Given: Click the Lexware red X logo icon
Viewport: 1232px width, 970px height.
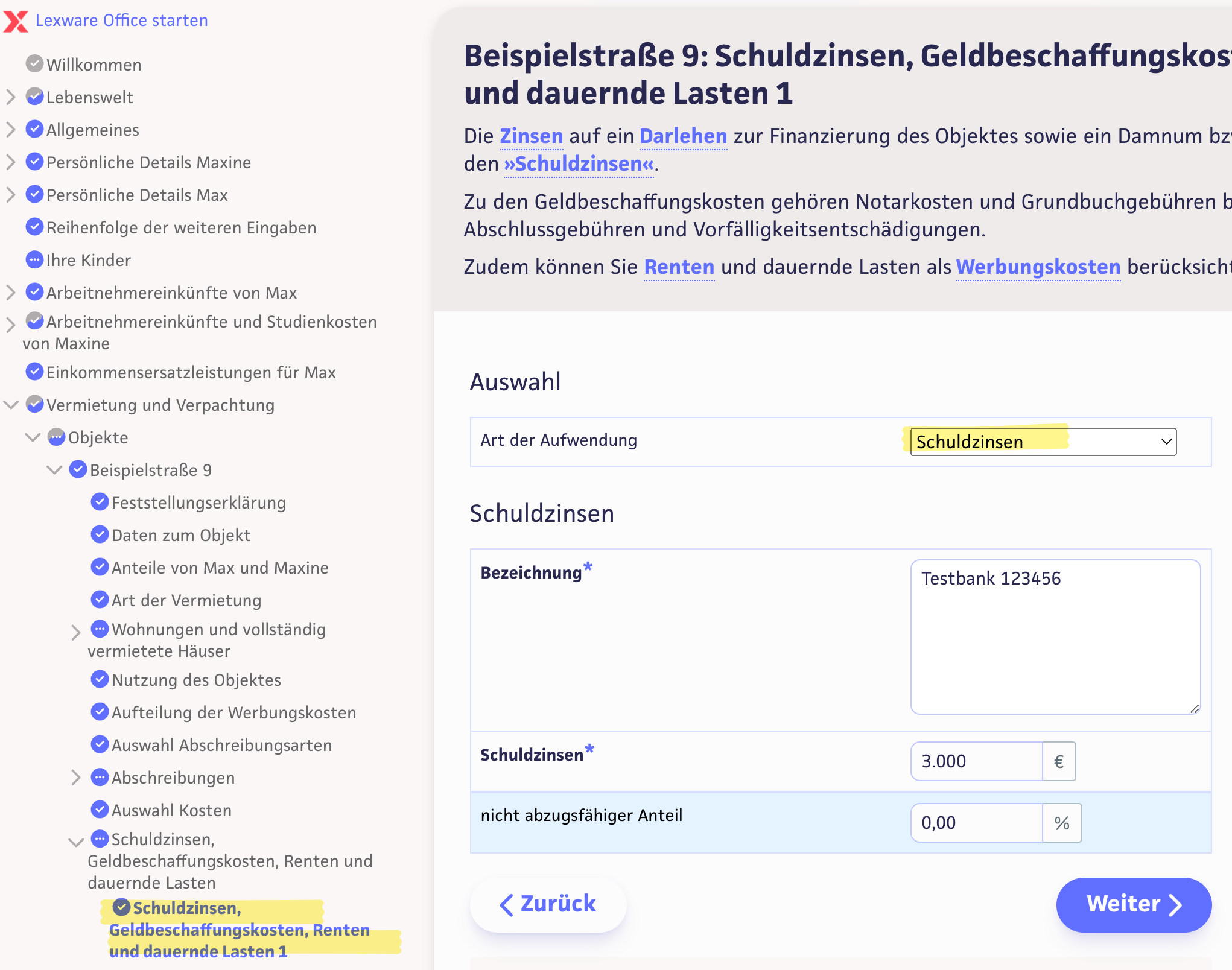Looking at the screenshot, I should tap(16, 21).
